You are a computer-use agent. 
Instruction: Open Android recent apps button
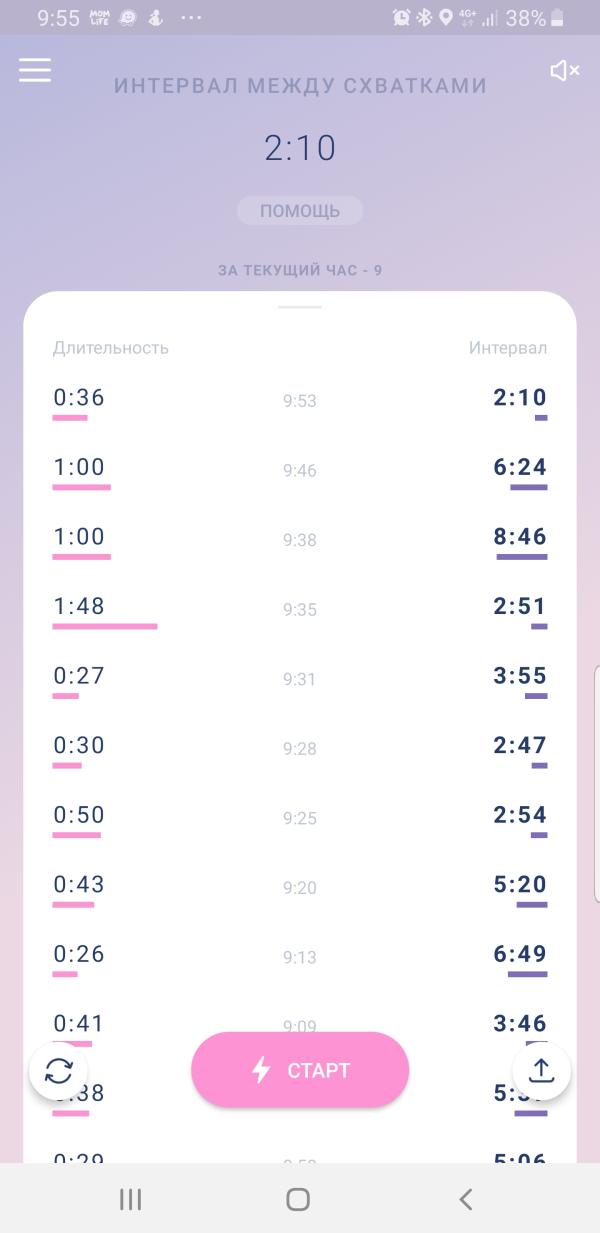pos(131,1199)
